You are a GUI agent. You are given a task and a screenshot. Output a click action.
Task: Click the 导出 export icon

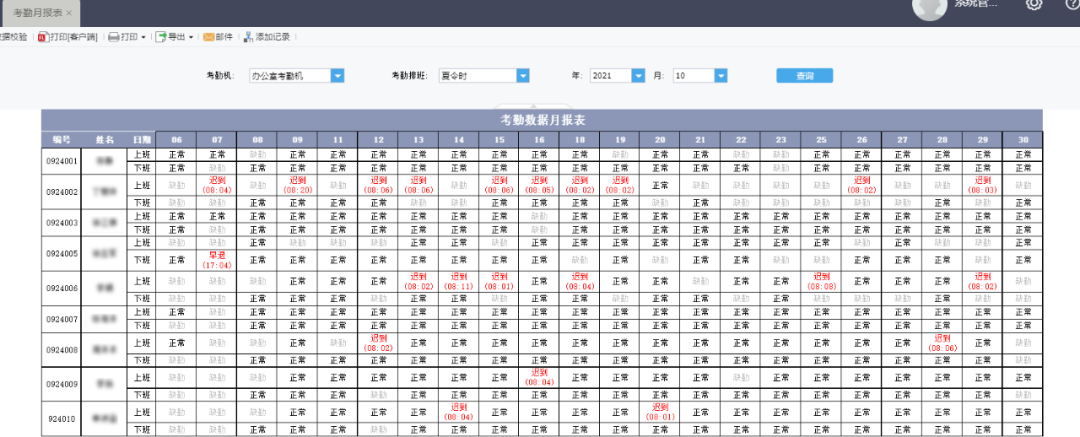pyautogui.click(x=160, y=37)
